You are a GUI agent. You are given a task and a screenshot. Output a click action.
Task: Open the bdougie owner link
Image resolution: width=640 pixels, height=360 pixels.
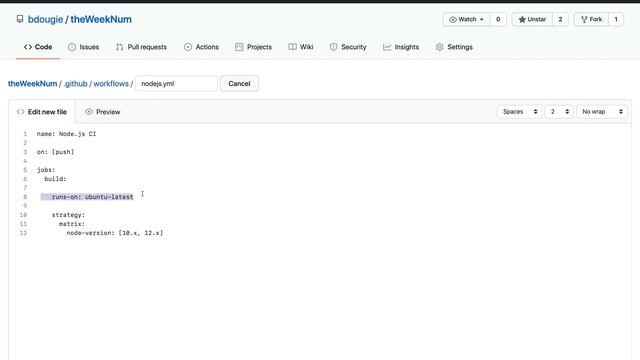[45, 19]
